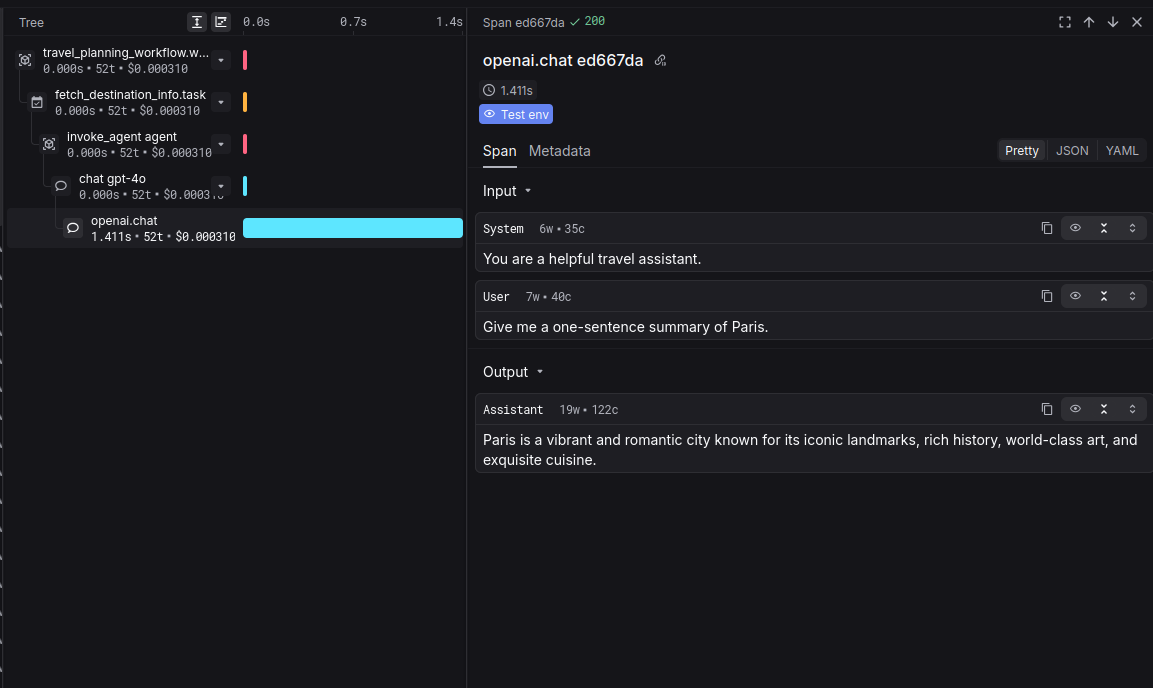The height and width of the screenshot is (688, 1153).
Task: Switch to YAML view format
Action: coord(1122,151)
